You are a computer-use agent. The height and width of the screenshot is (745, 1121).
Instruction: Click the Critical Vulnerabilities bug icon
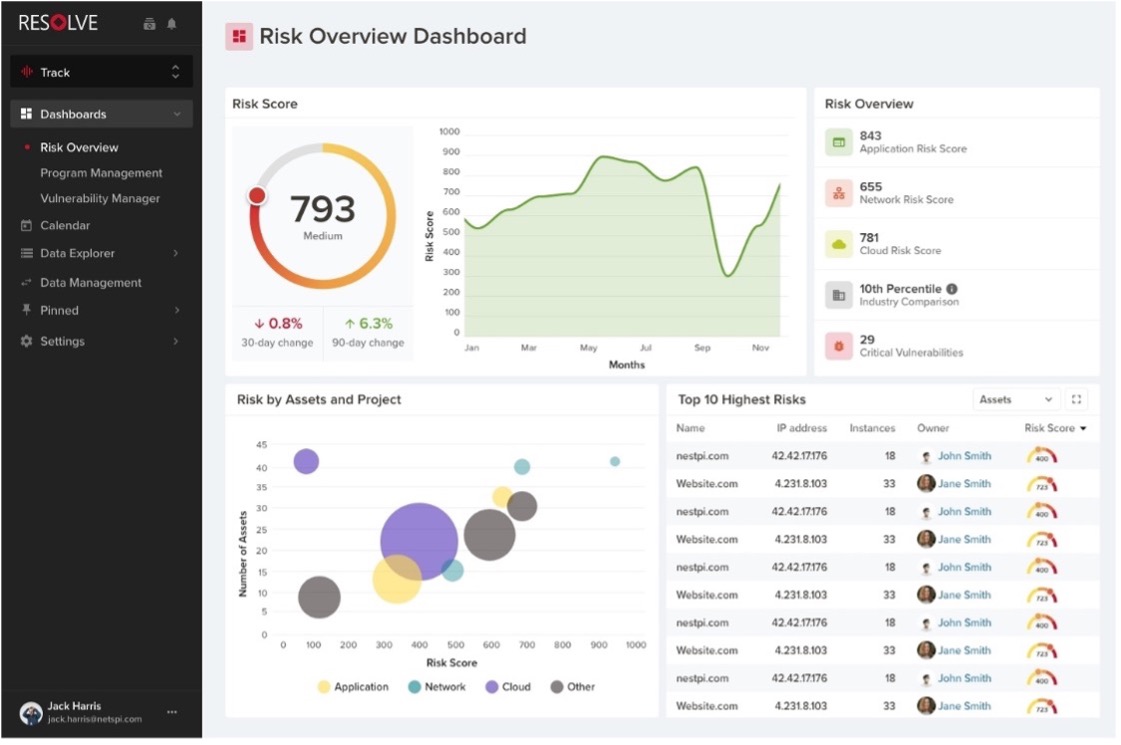coord(837,345)
